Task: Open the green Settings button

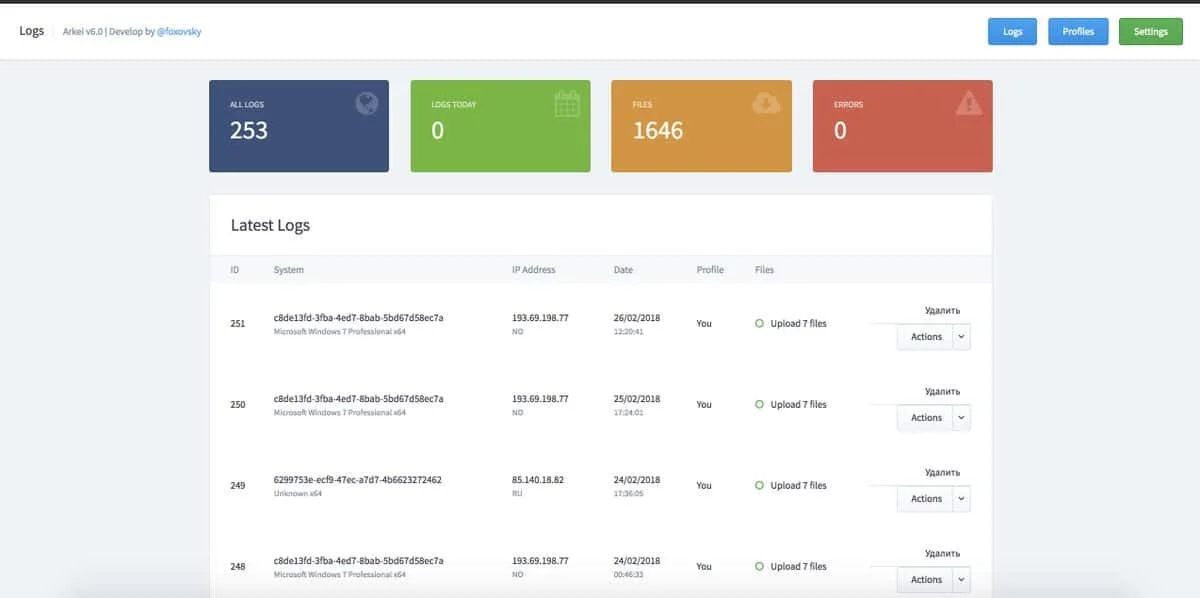Action: click(1151, 31)
